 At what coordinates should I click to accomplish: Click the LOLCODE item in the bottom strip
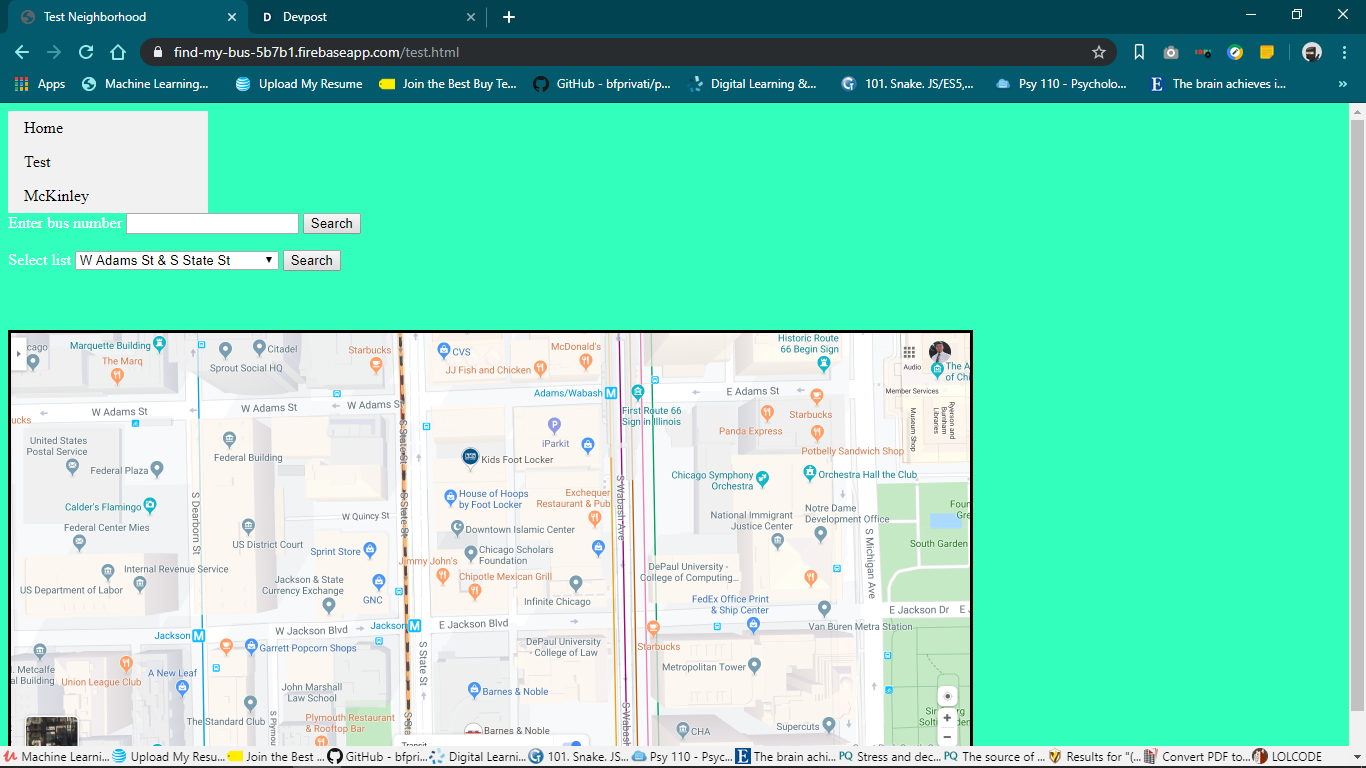click(x=1289, y=757)
